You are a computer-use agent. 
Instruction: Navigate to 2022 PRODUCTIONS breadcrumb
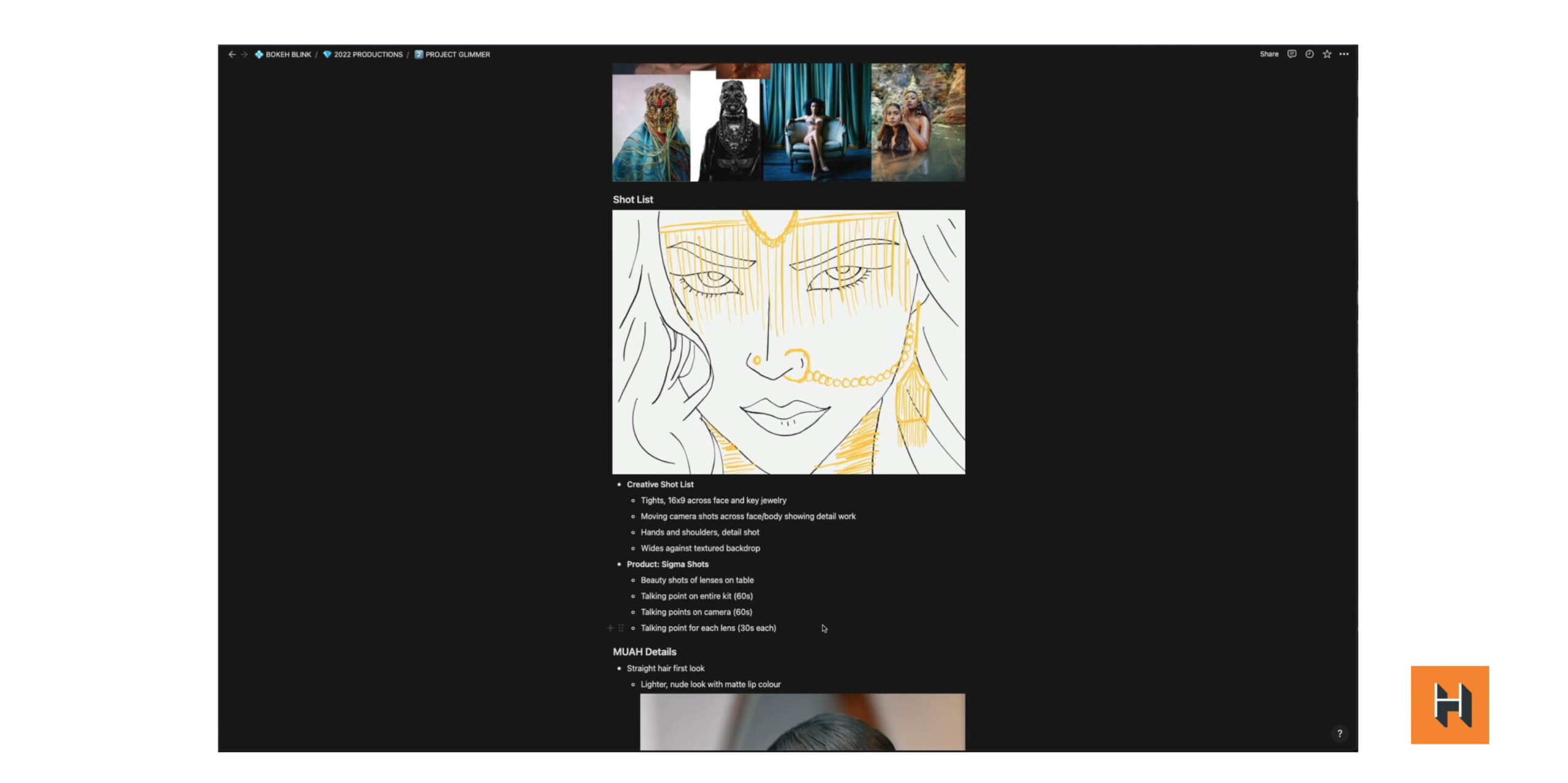pyautogui.click(x=367, y=55)
